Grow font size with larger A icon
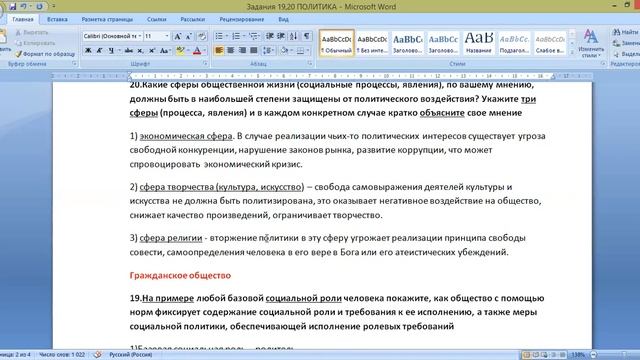 [178, 37]
